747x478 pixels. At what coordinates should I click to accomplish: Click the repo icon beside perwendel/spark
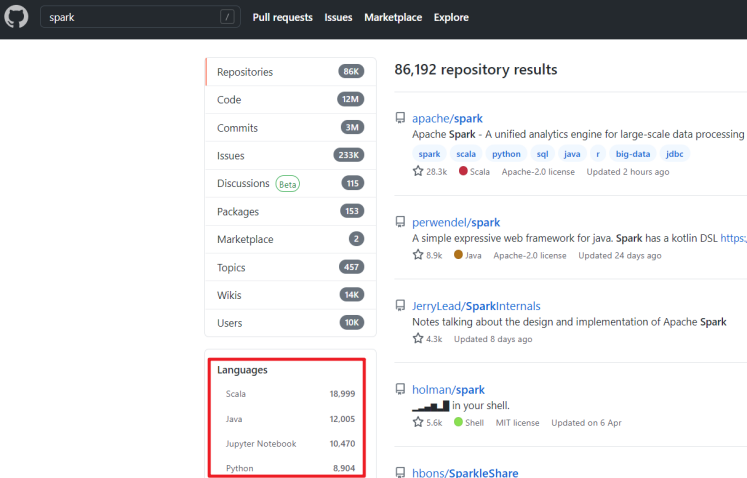400,222
